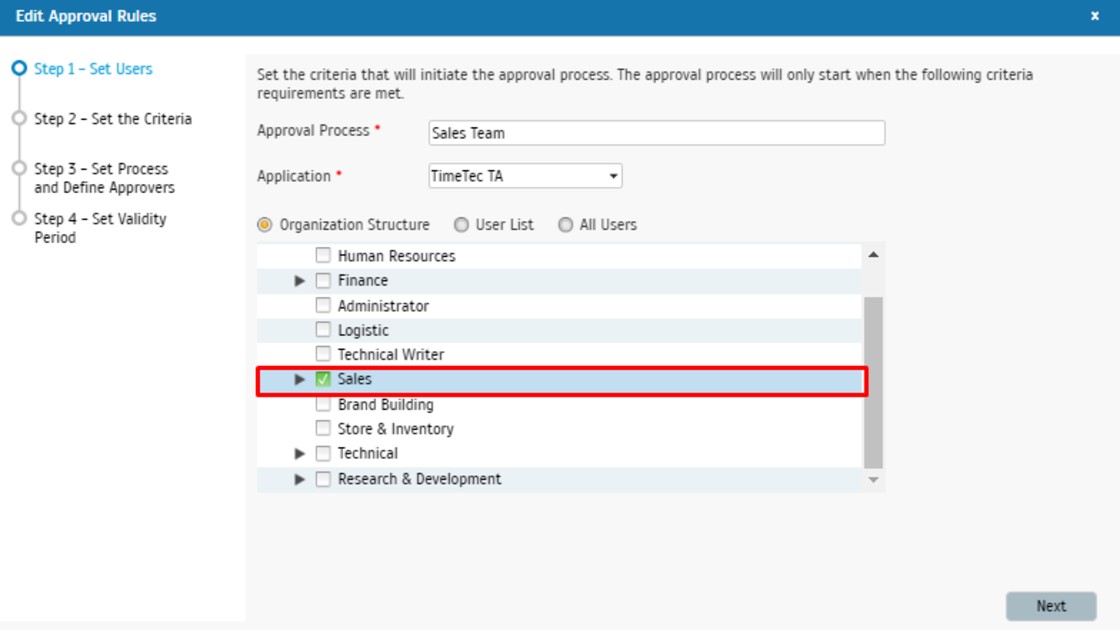Open the Application dropdown
The width and height of the screenshot is (1120, 630).
(525, 177)
